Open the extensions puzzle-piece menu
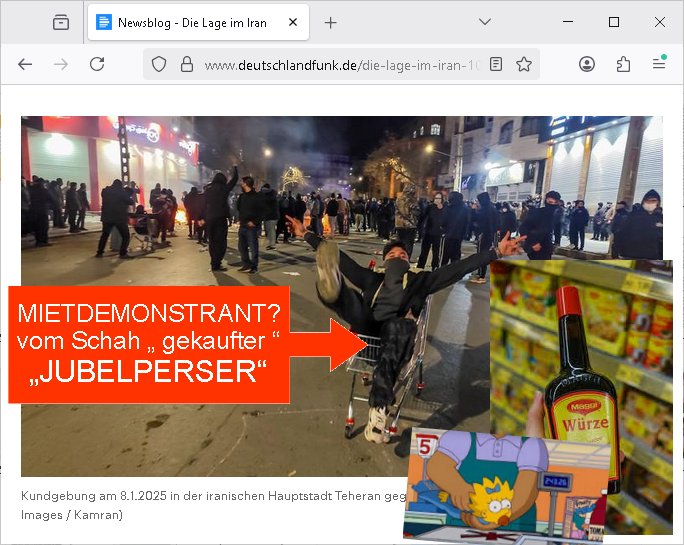The width and height of the screenshot is (684, 545). (x=623, y=64)
